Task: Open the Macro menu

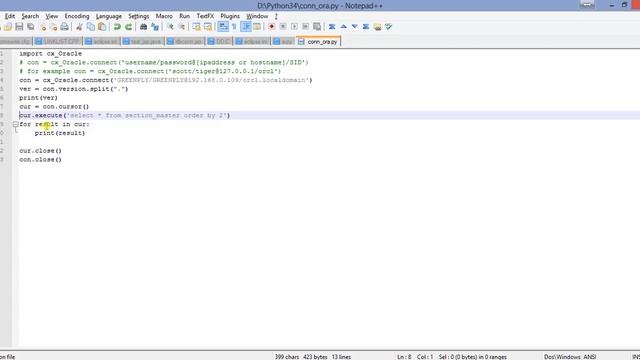Action: (x=164, y=16)
